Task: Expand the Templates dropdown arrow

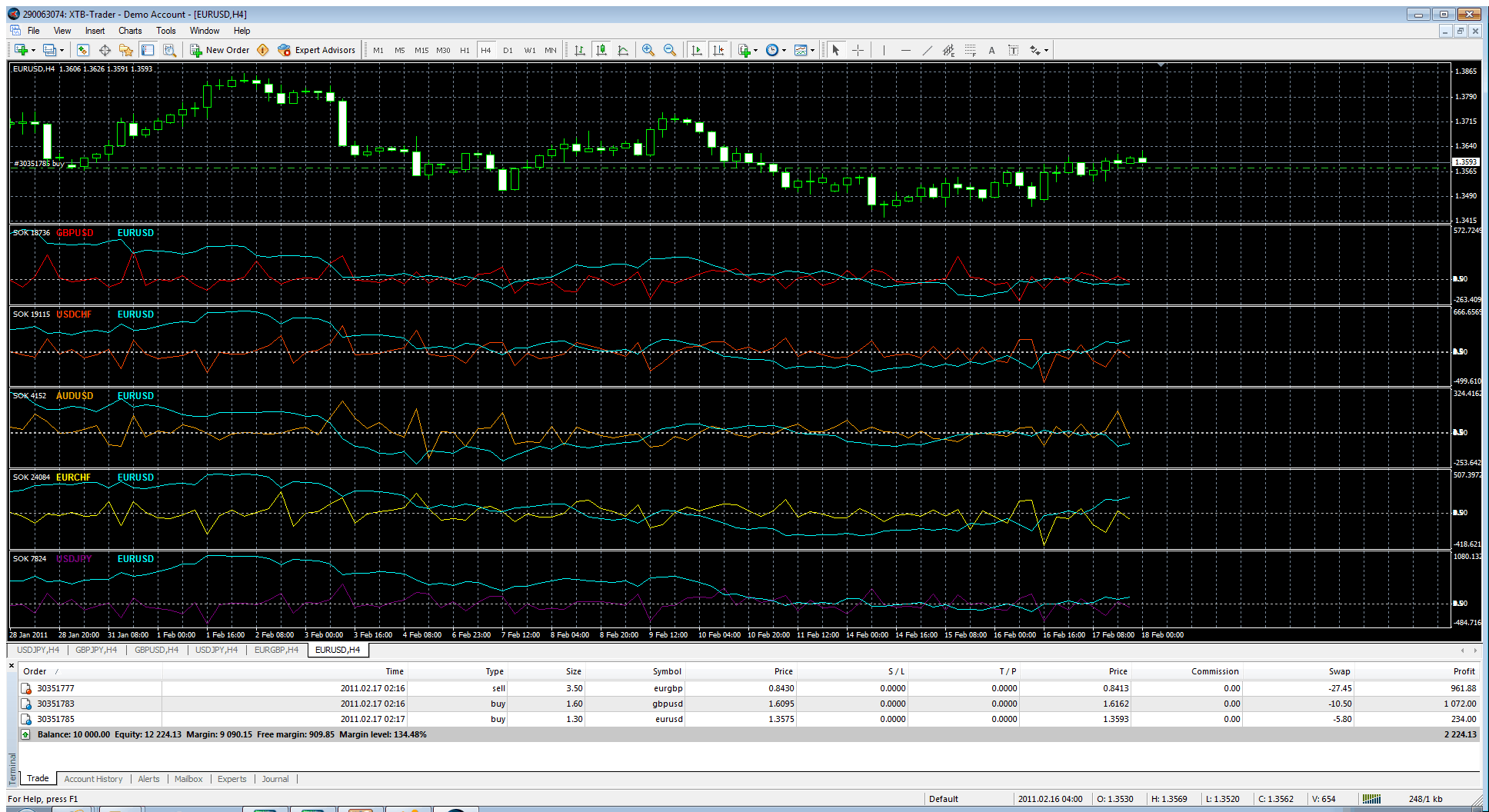Action: pos(812,51)
